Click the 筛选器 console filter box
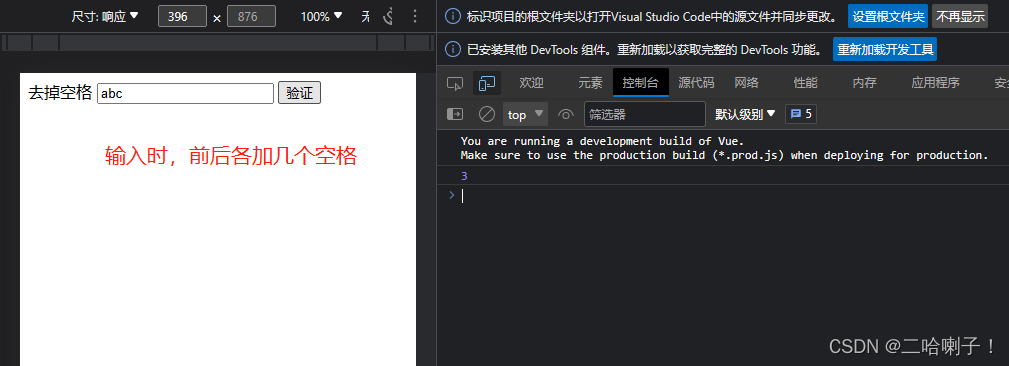The width and height of the screenshot is (1009, 366). [645, 114]
